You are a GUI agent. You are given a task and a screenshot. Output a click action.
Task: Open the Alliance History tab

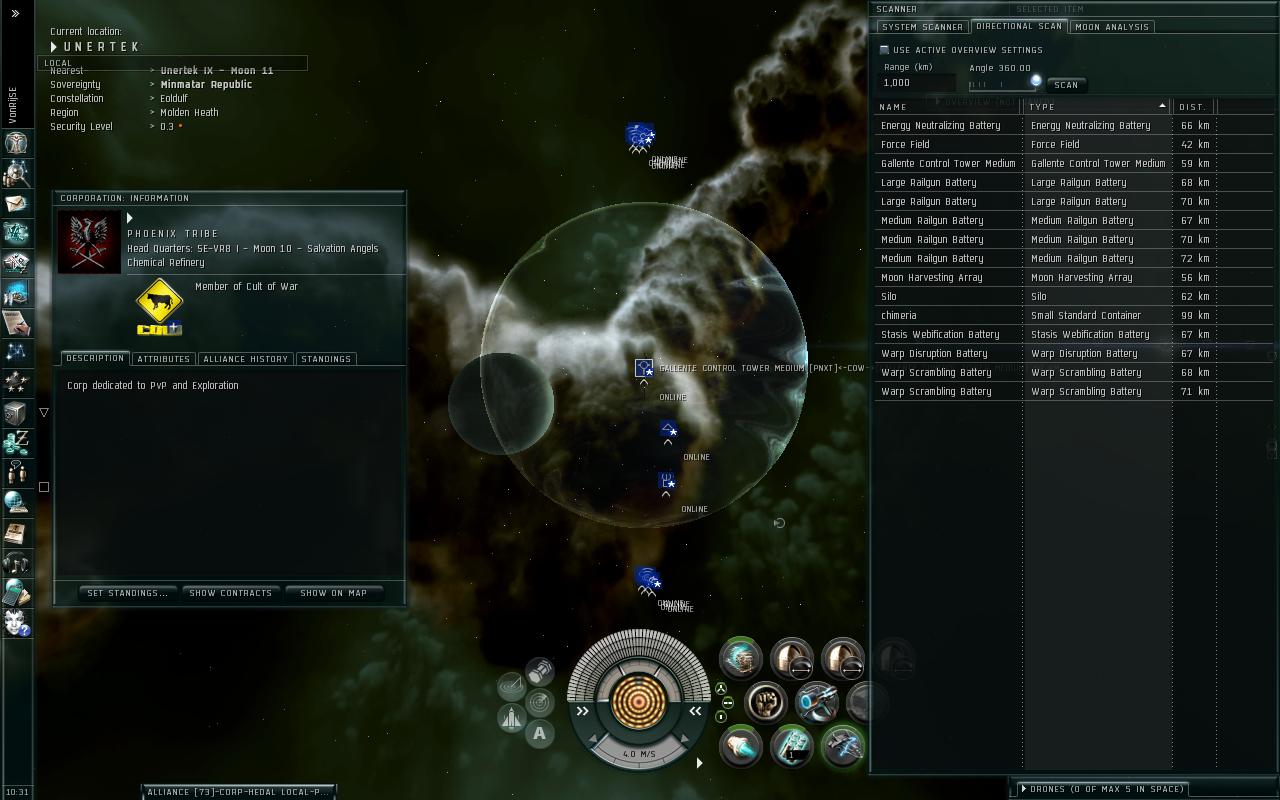[245, 359]
